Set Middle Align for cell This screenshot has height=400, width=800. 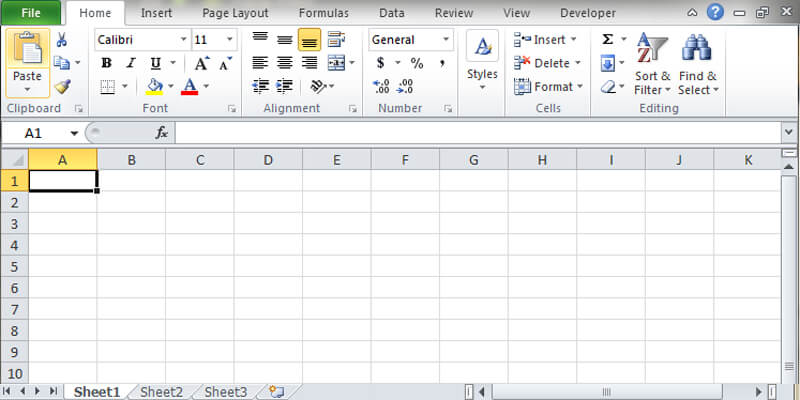point(285,40)
